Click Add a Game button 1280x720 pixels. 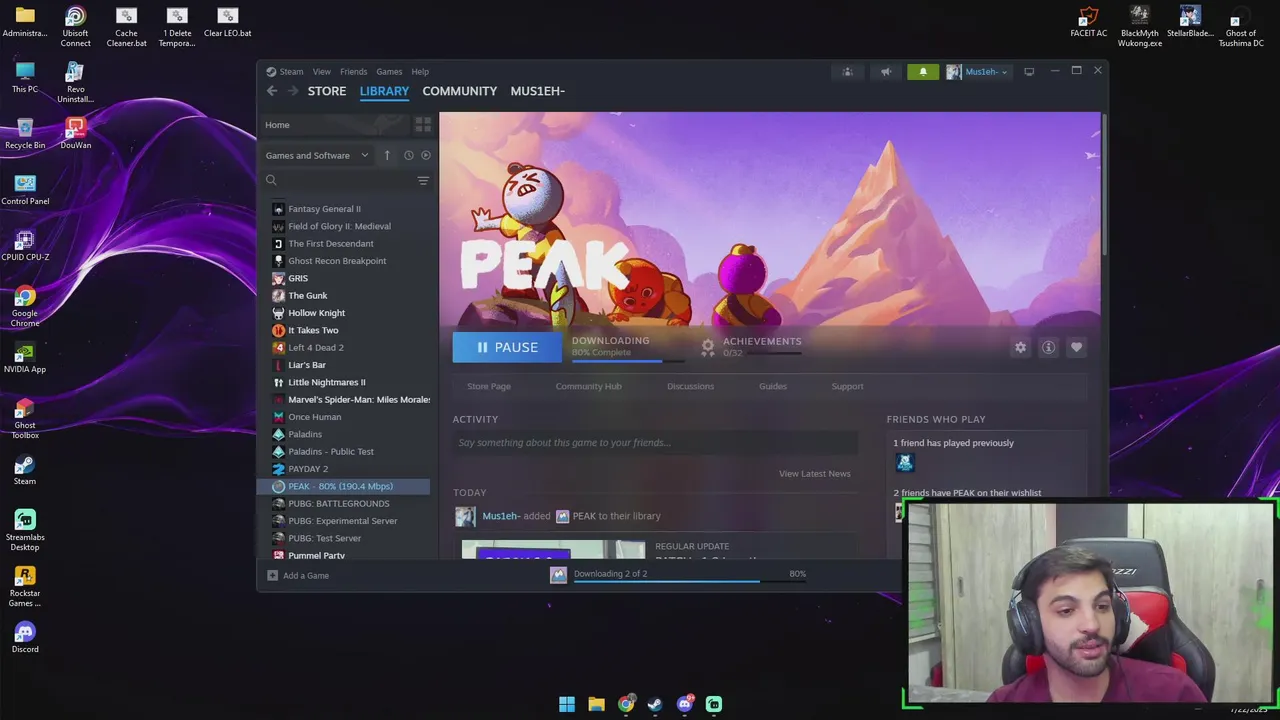298,575
